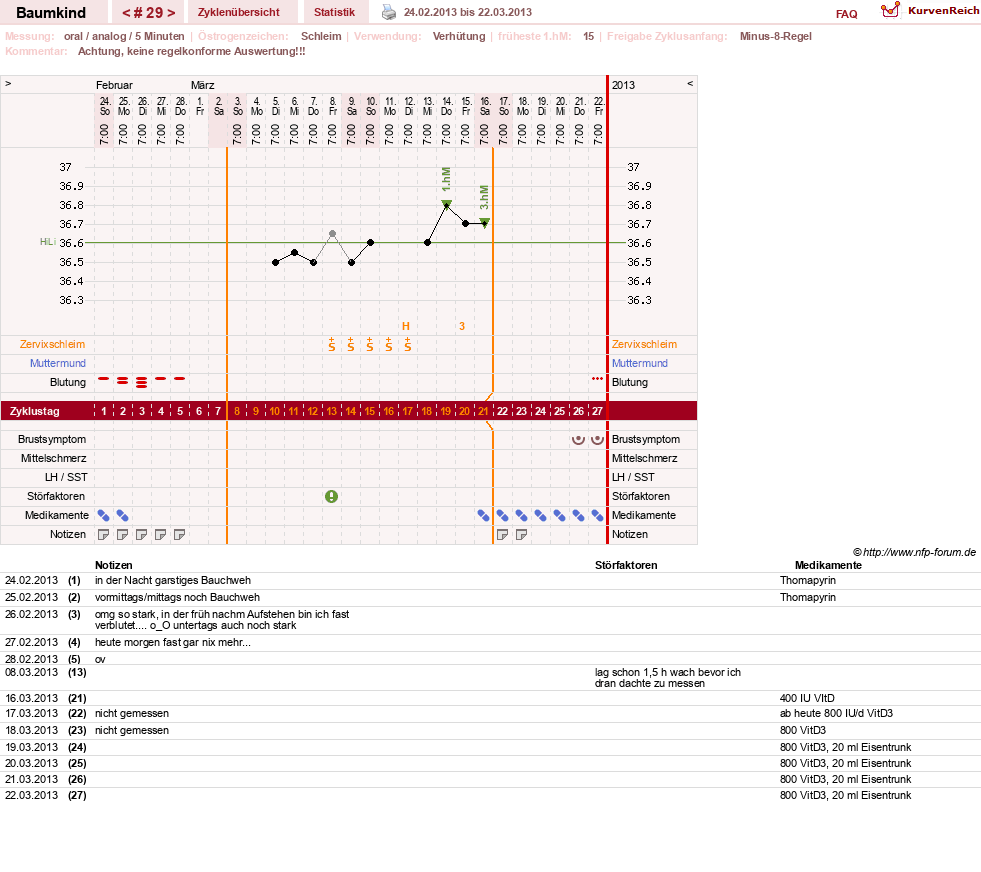Screen dimensions: 981x872
Task: Click the Medikamente pill on cycle day 27
Action: point(597,515)
